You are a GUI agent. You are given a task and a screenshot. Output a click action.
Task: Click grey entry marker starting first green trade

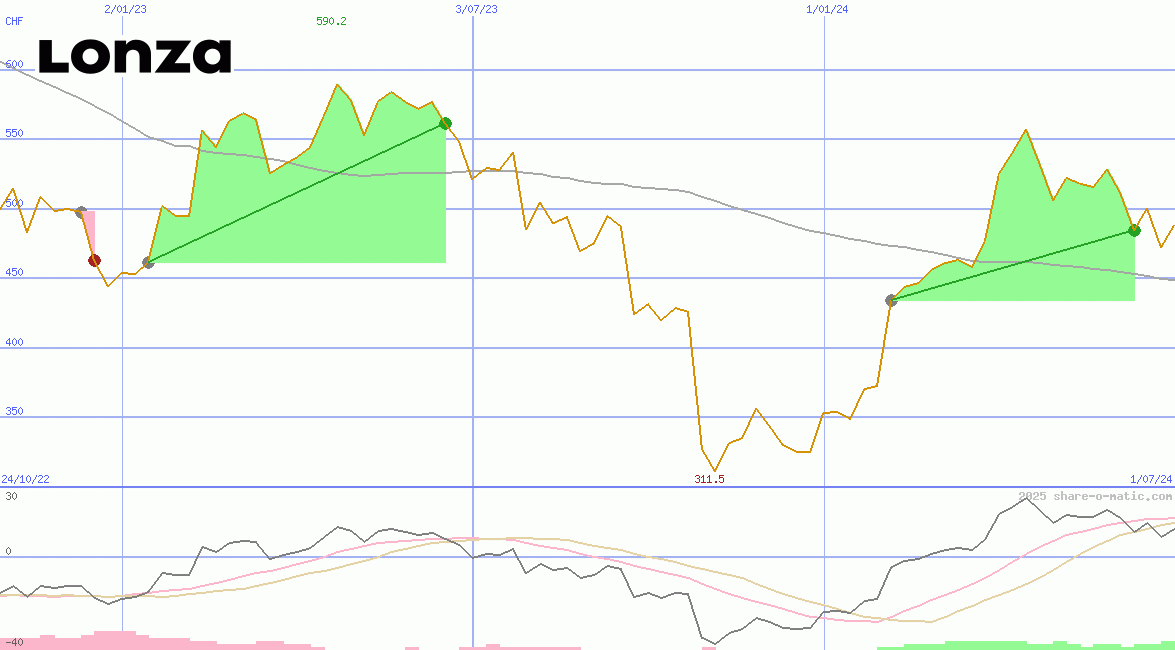tap(148, 263)
